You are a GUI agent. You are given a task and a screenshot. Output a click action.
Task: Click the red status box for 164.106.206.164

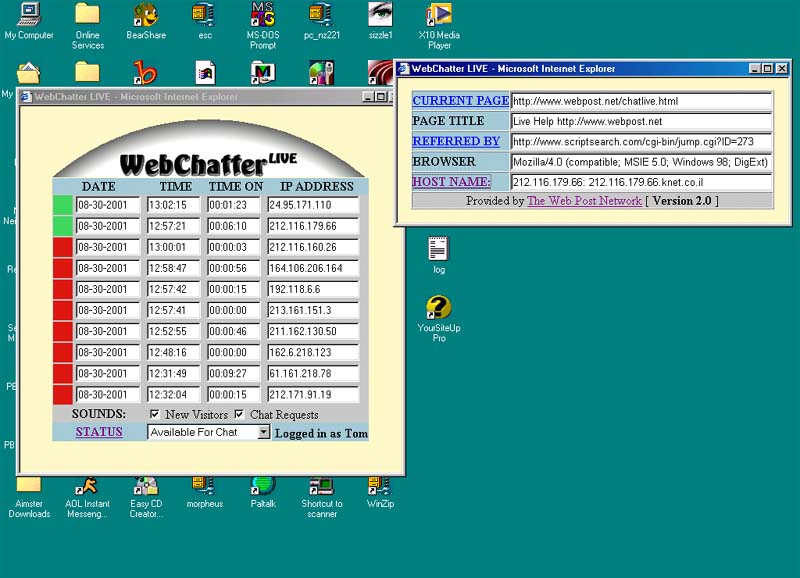[x=63, y=268]
